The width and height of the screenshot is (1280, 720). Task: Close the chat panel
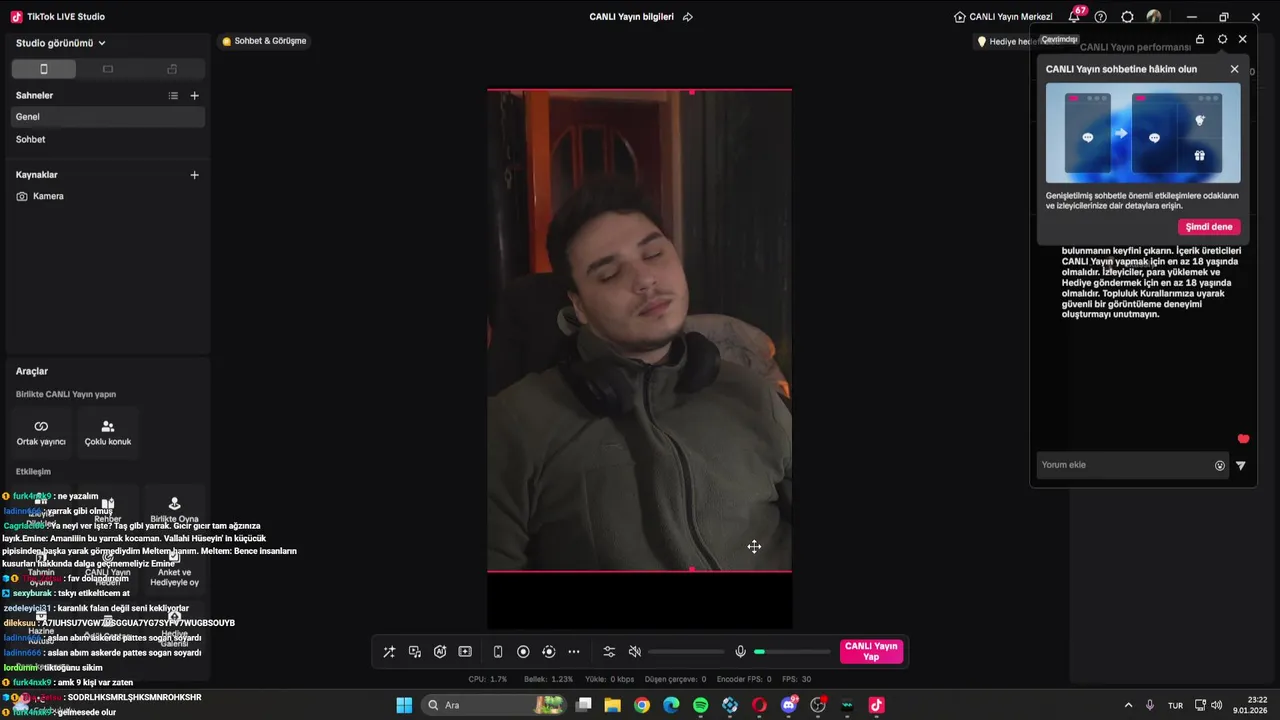(x=1243, y=39)
